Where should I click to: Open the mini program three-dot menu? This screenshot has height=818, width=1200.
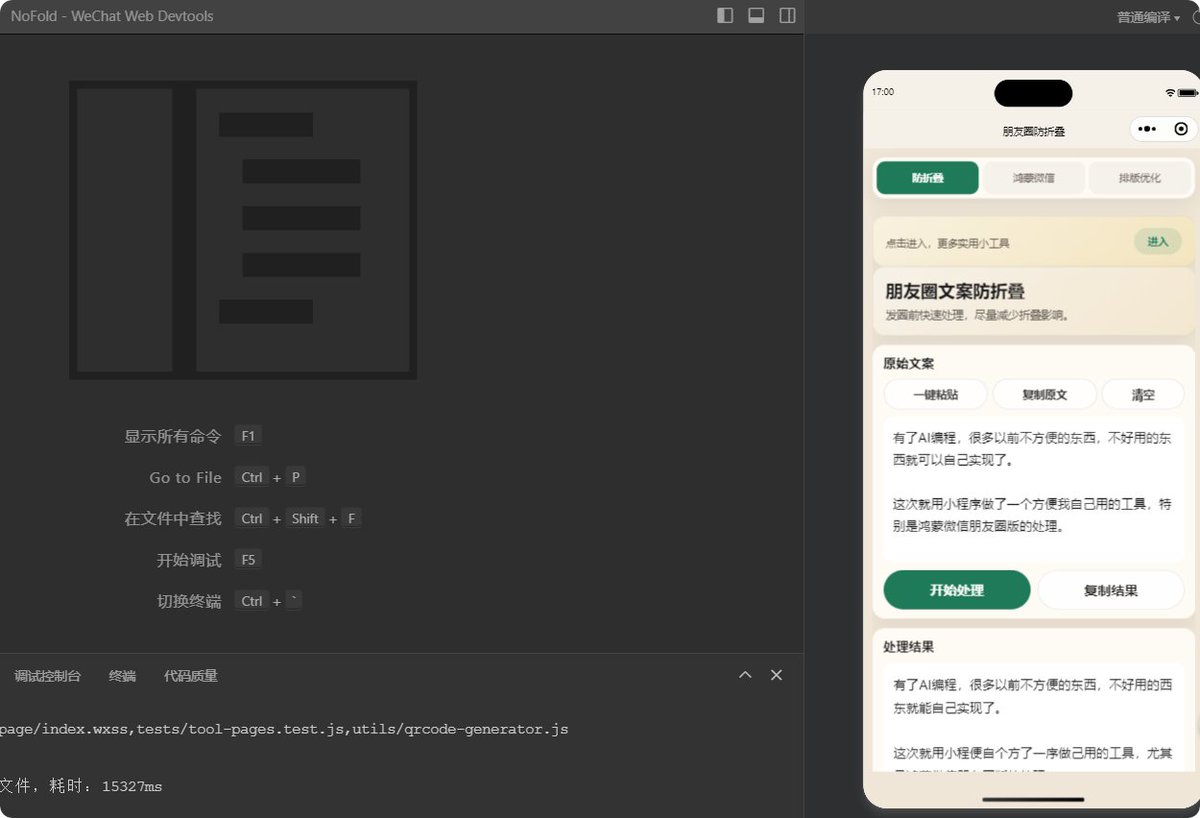[x=1147, y=129]
